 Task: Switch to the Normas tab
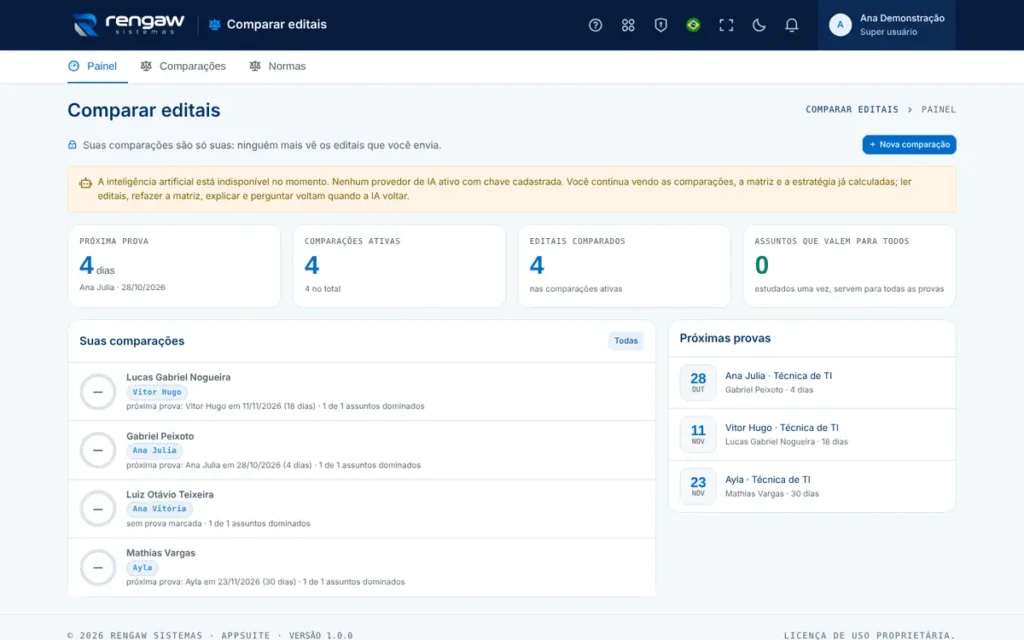click(278, 66)
